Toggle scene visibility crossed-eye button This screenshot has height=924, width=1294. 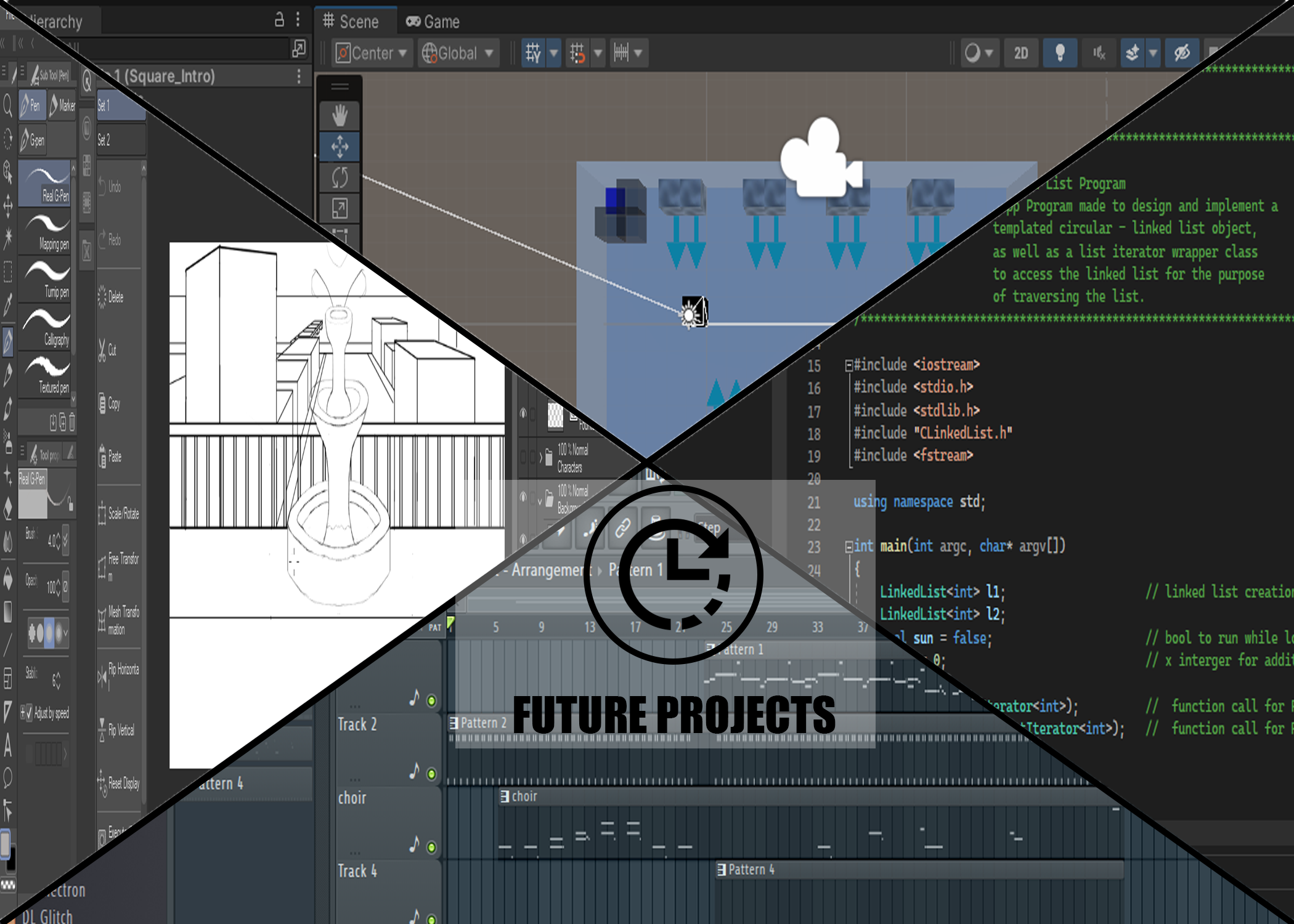tap(1181, 53)
